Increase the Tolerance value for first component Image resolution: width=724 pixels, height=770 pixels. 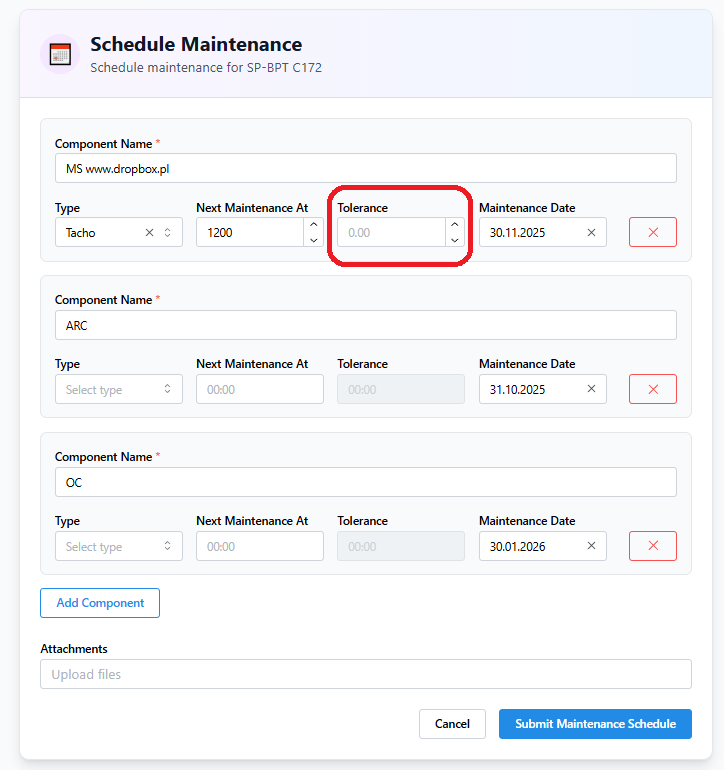pyautogui.click(x=454, y=225)
